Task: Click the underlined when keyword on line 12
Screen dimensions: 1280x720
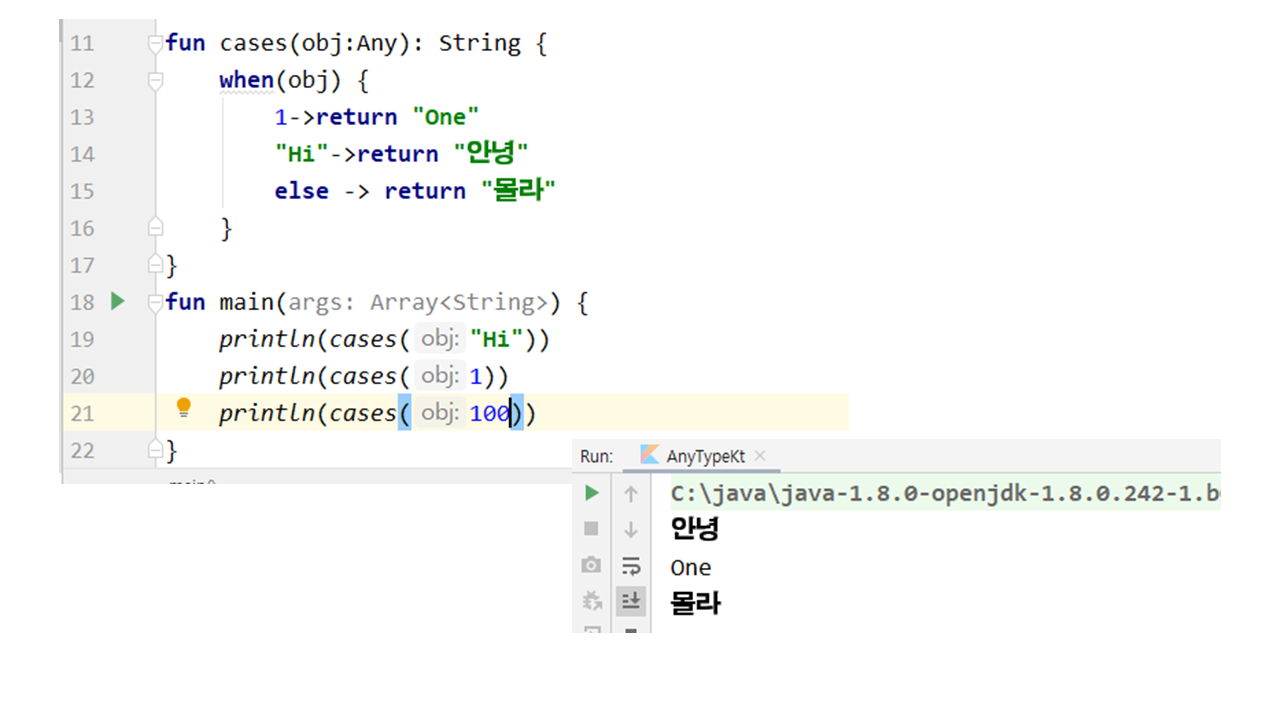Action: pos(246,80)
